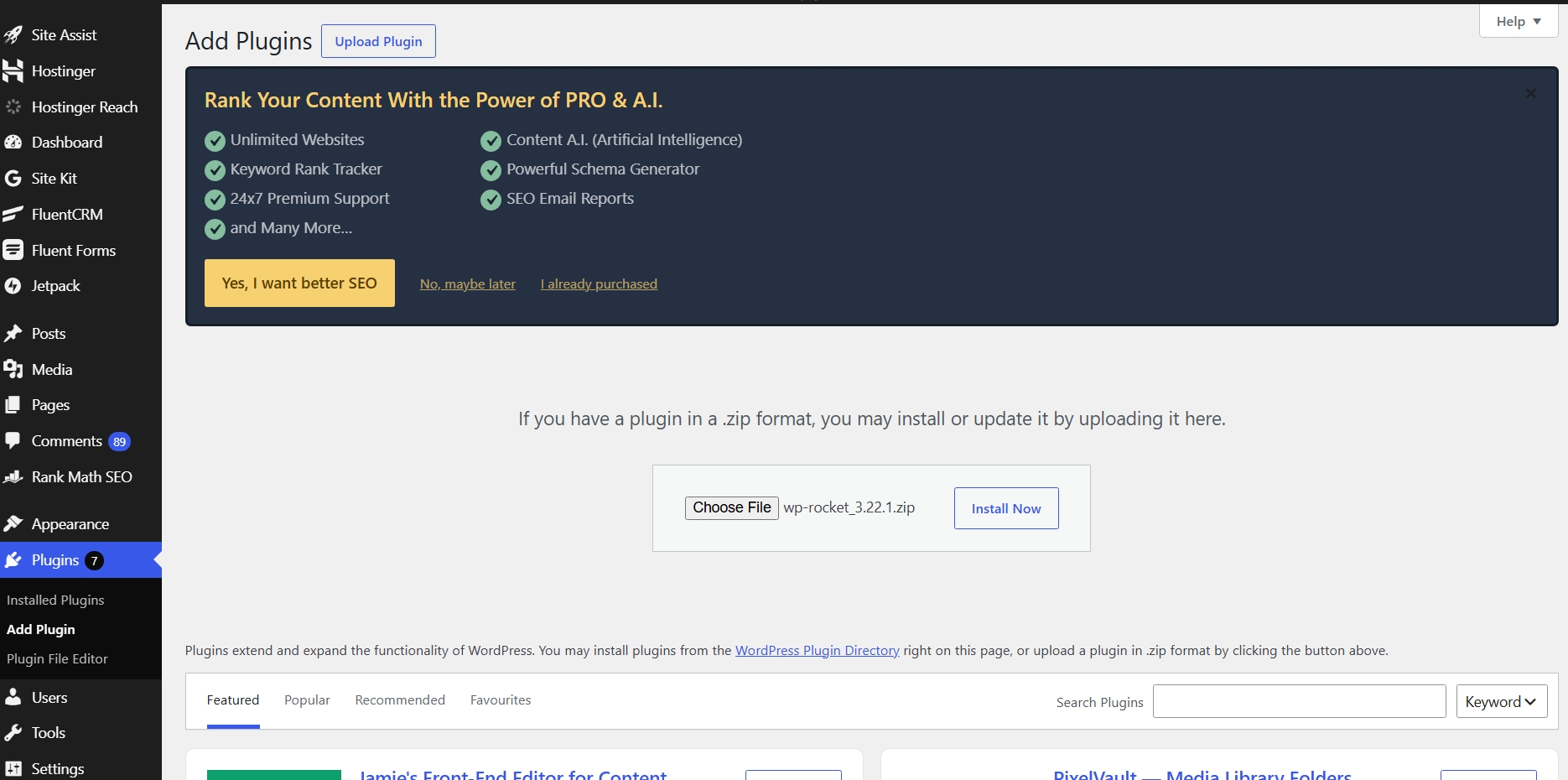The width and height of the screenshot is (1568, 780).
Task: Click the Site Assist rocket icon
Action: pyautogui.click(x=13, y=35)
